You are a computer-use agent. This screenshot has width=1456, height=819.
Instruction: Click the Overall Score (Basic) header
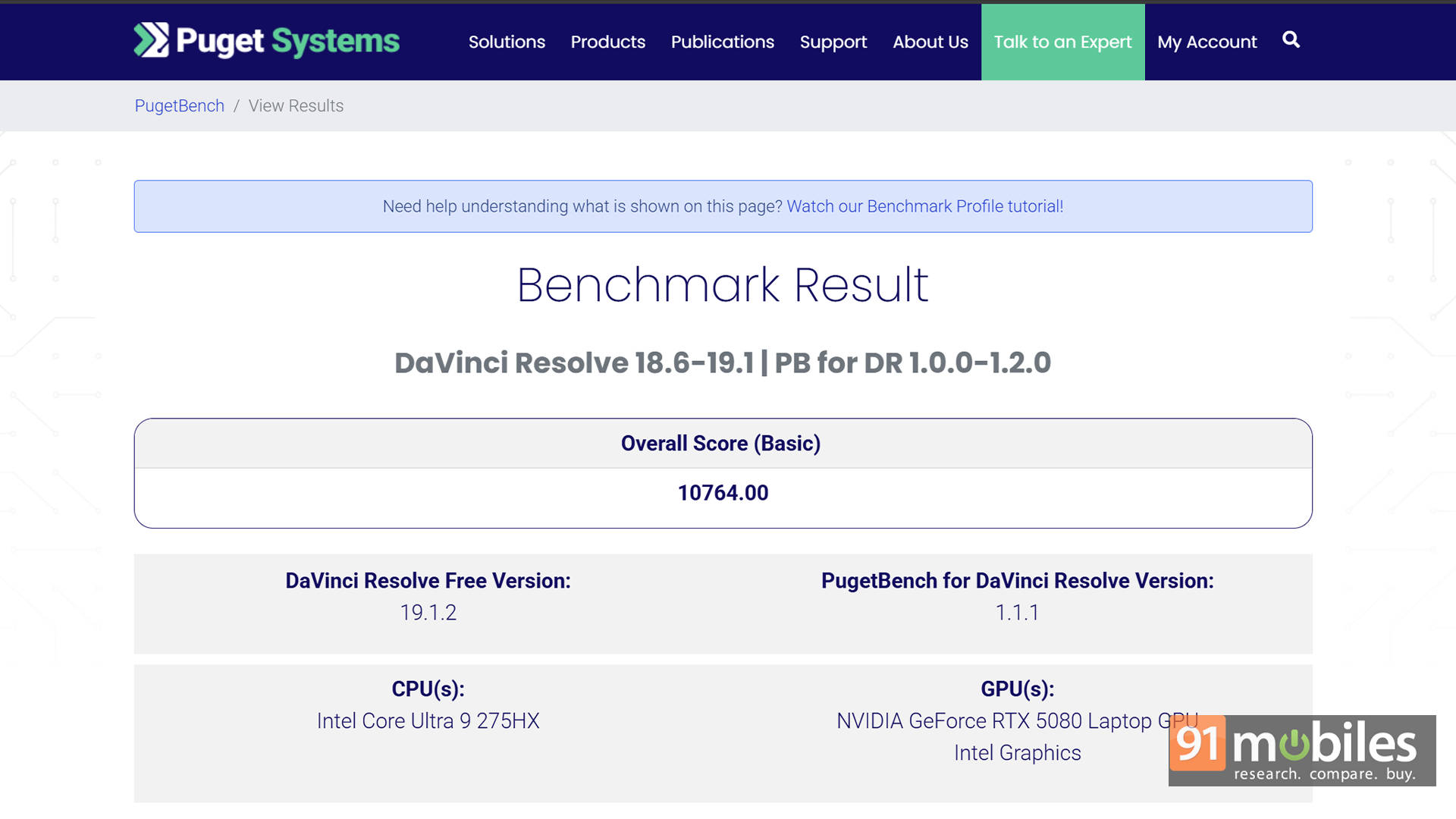(720, 444)
